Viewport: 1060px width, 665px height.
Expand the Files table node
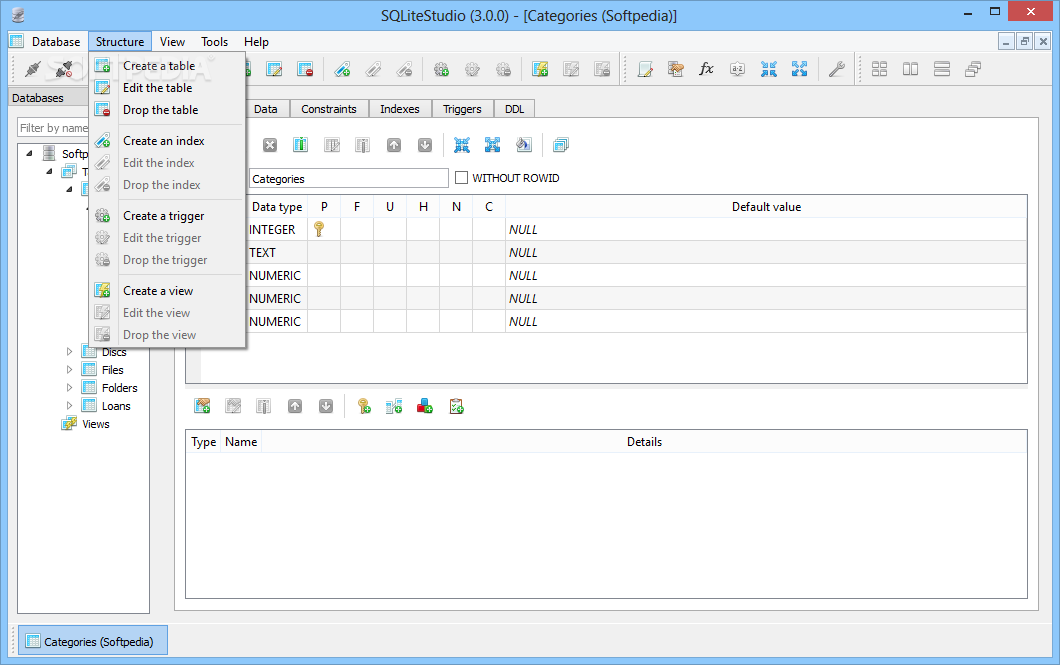(69, 370)
